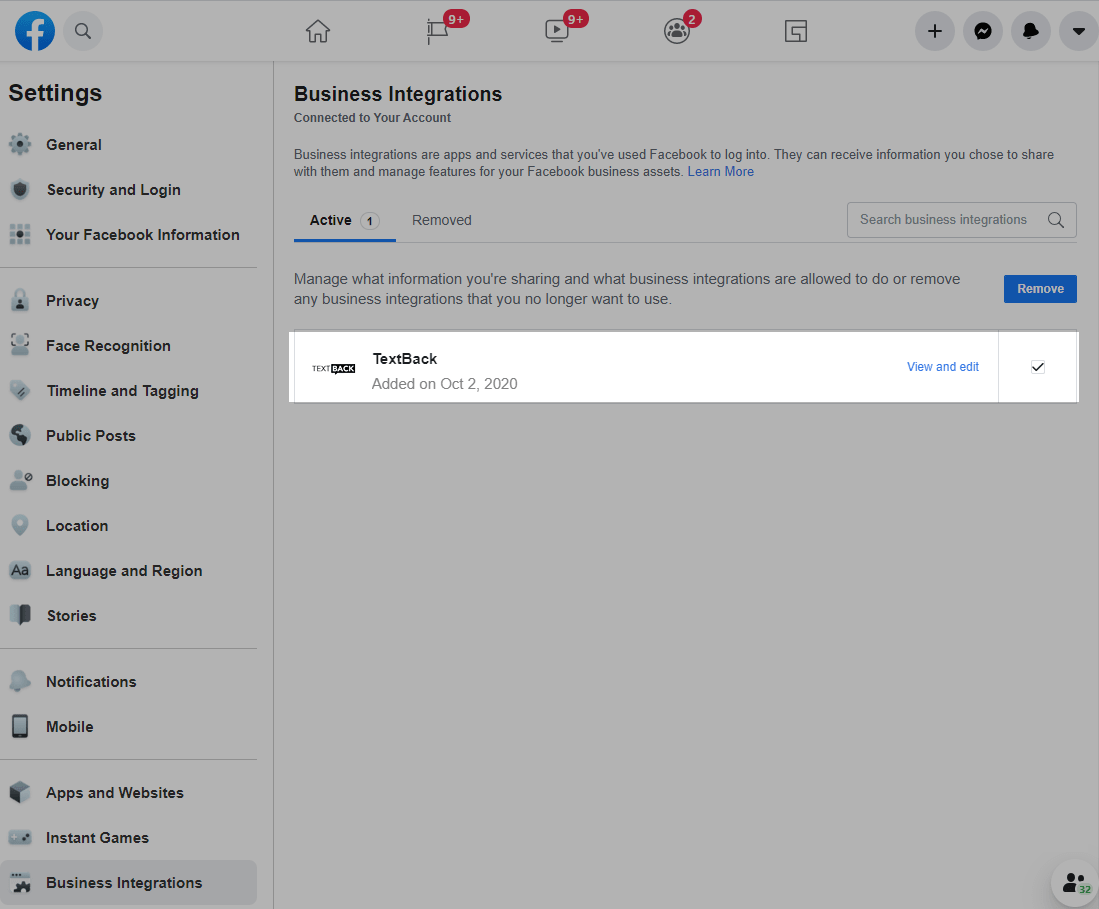The width and height of the screenshot is (1099, 909).
Task: Open the Learn More link
Action: coord(721,172)
